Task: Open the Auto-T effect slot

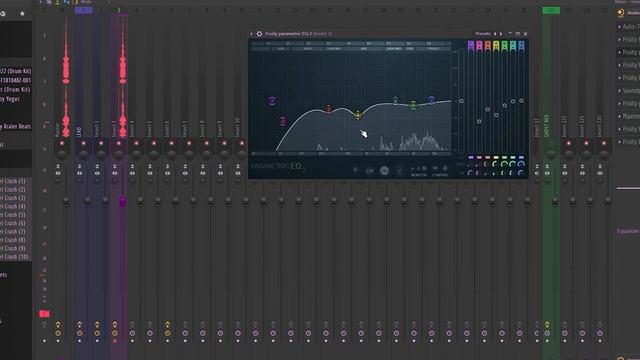Action: tap(631, 27)
